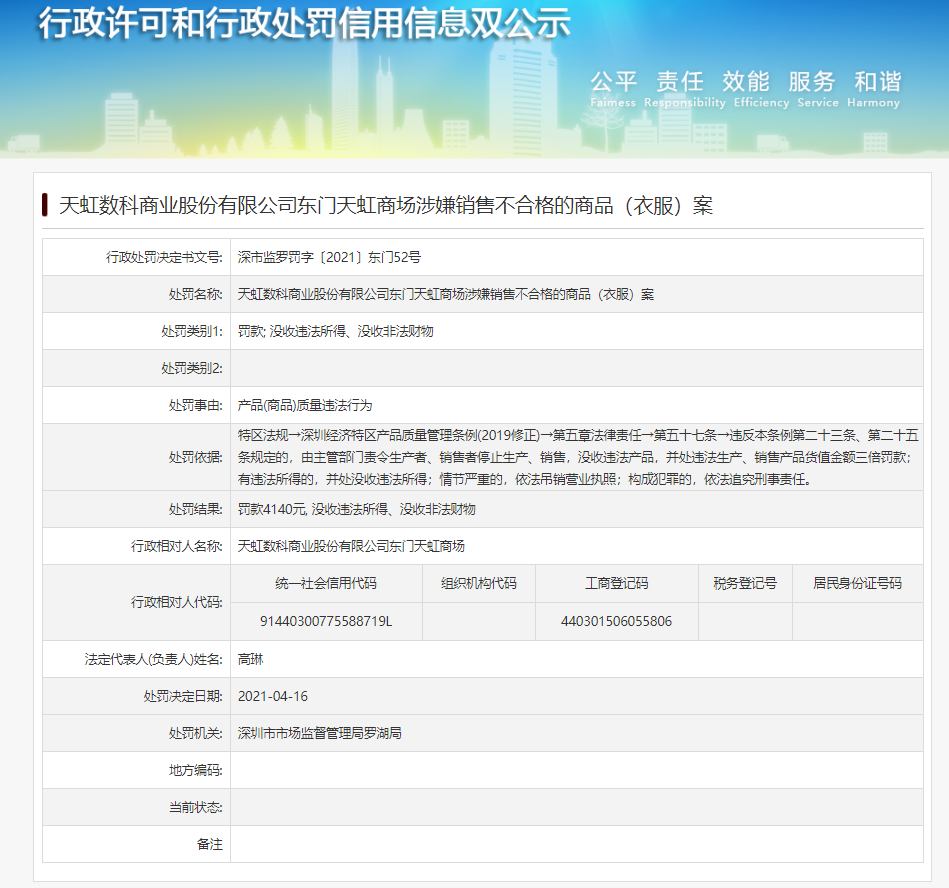Click the 统一社会信用代码 column header
Screen dimensions: 949x888
click(x=326, y=583)
